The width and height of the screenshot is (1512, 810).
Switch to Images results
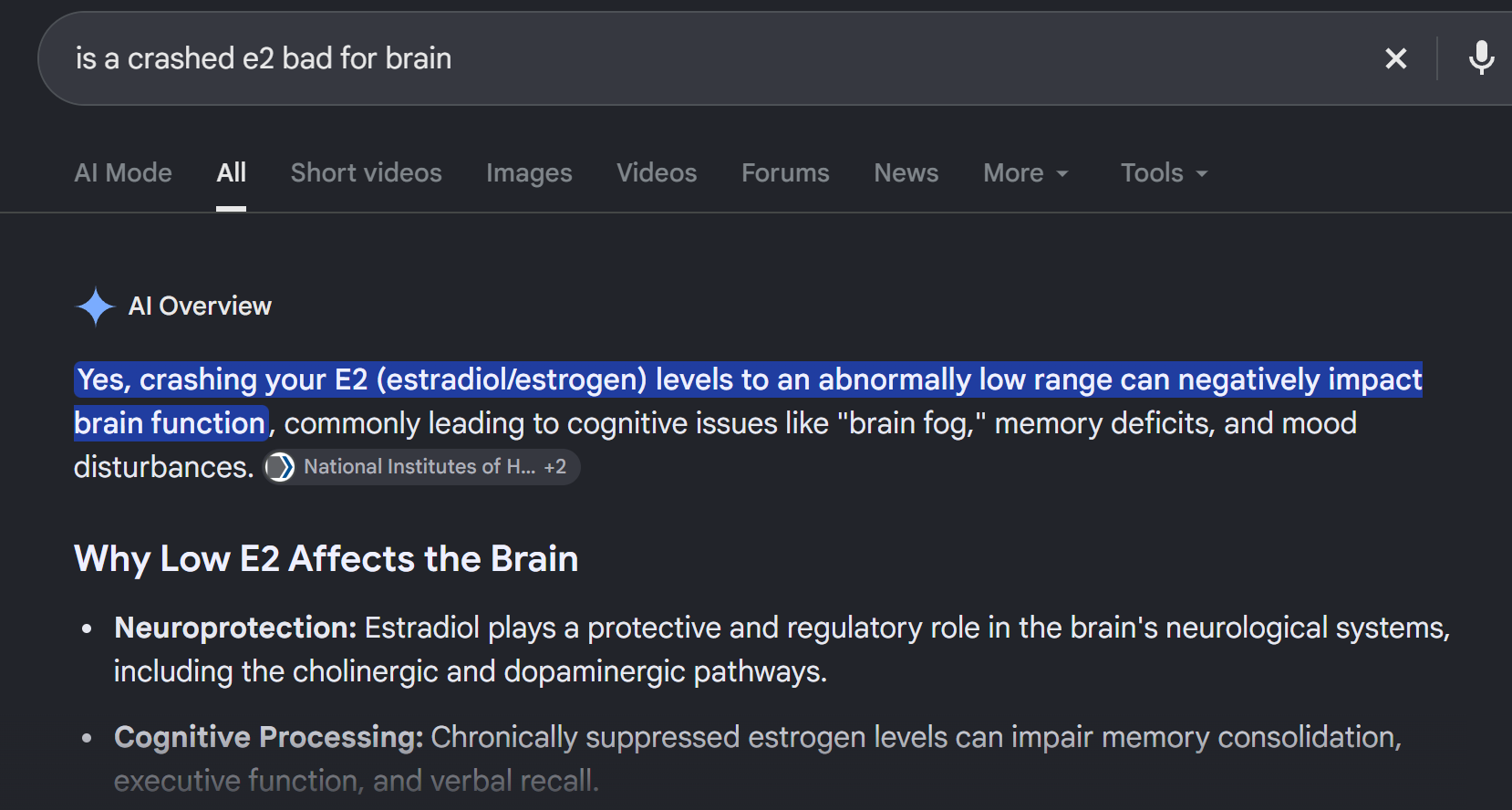click(x=529, y=173)
